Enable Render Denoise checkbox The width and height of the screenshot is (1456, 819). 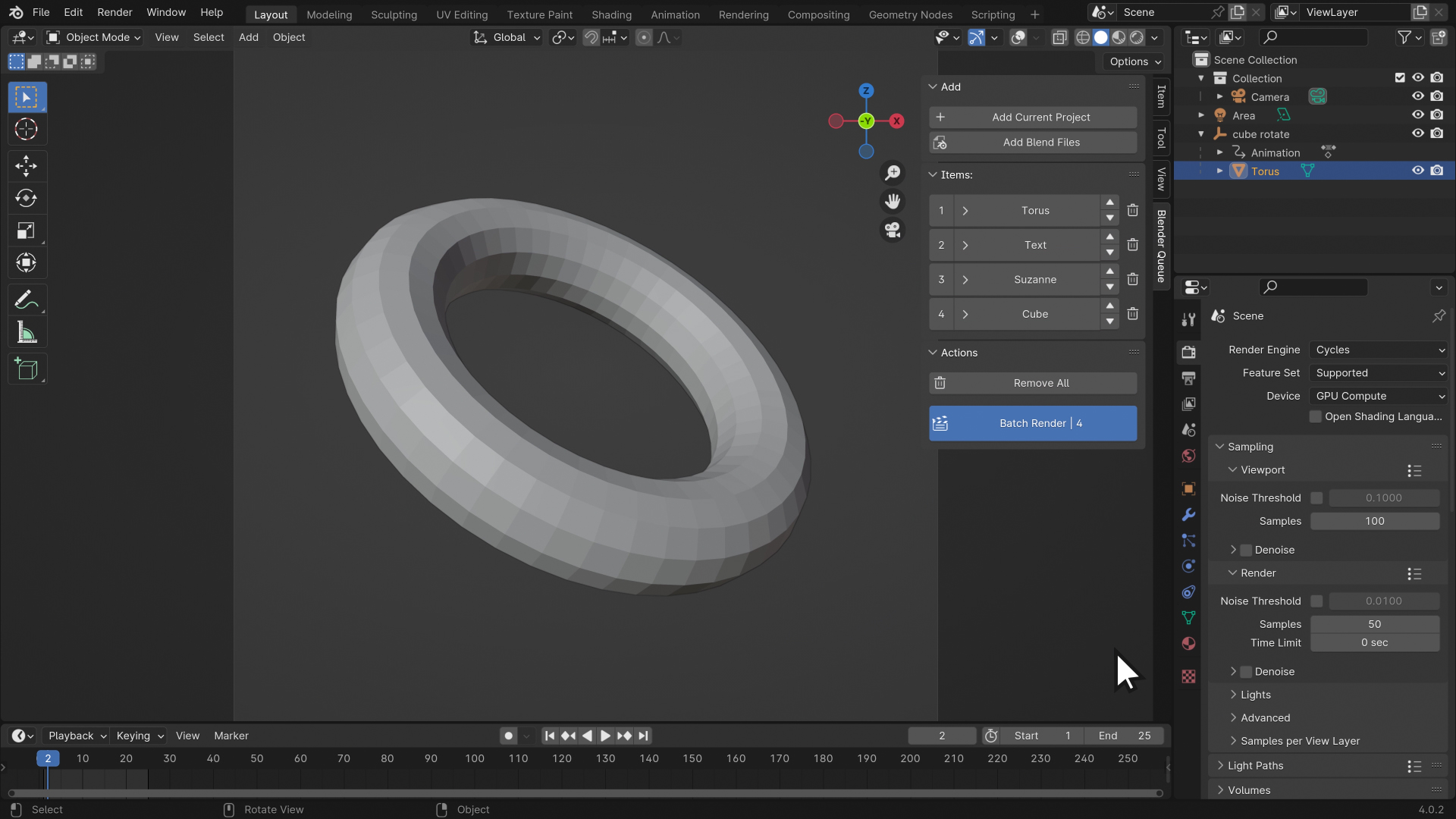coord(1246,672)
